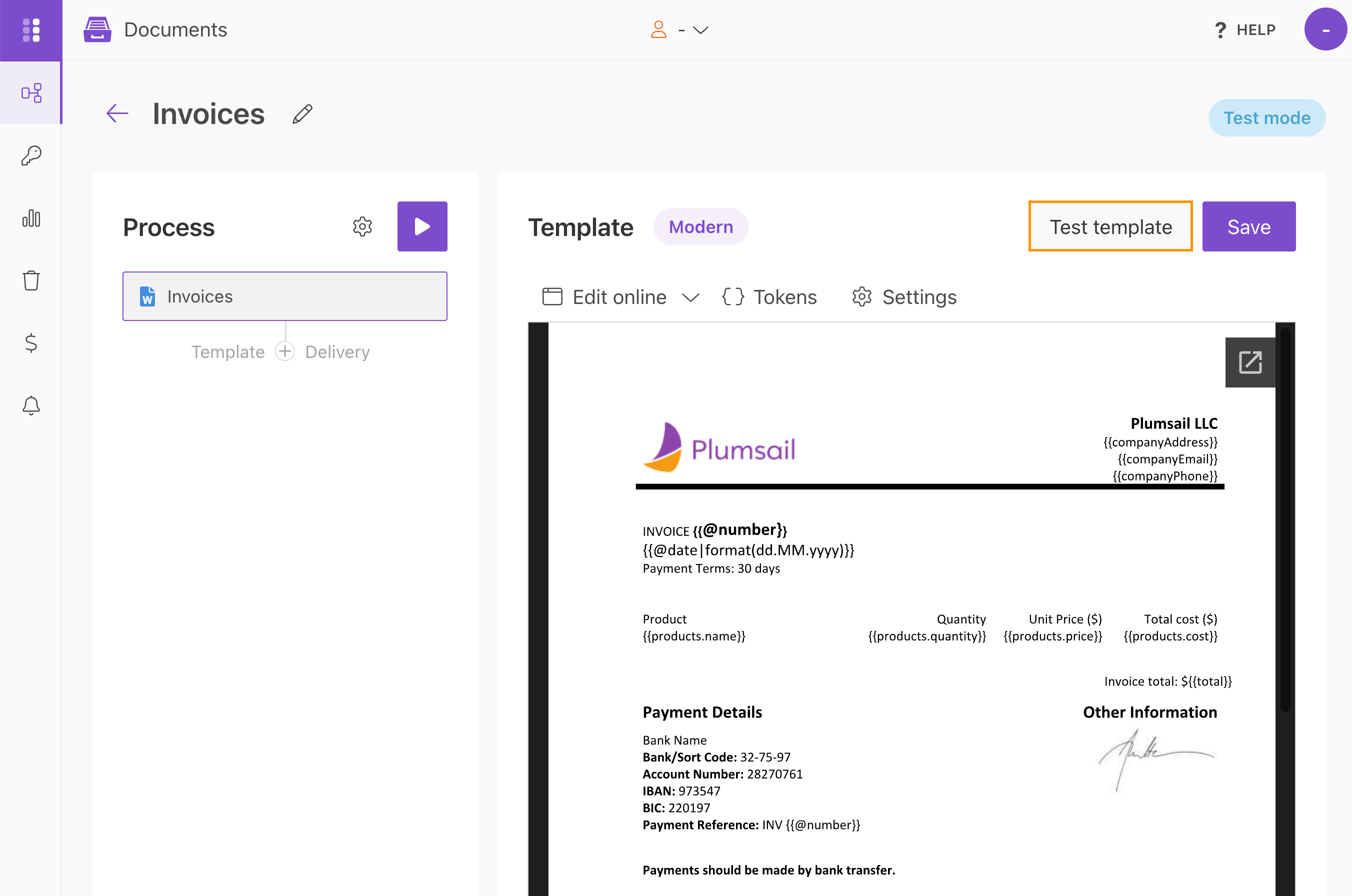Open the template Settings tab
The height and width of the screenshot is (896, 1352).
click(x=904, y=296)
